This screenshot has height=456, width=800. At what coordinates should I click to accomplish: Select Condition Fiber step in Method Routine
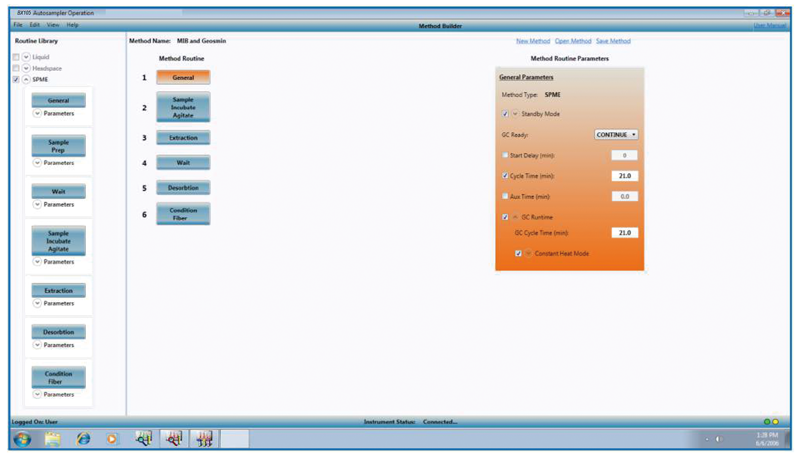pyautogui.click(x=183, y=213)
